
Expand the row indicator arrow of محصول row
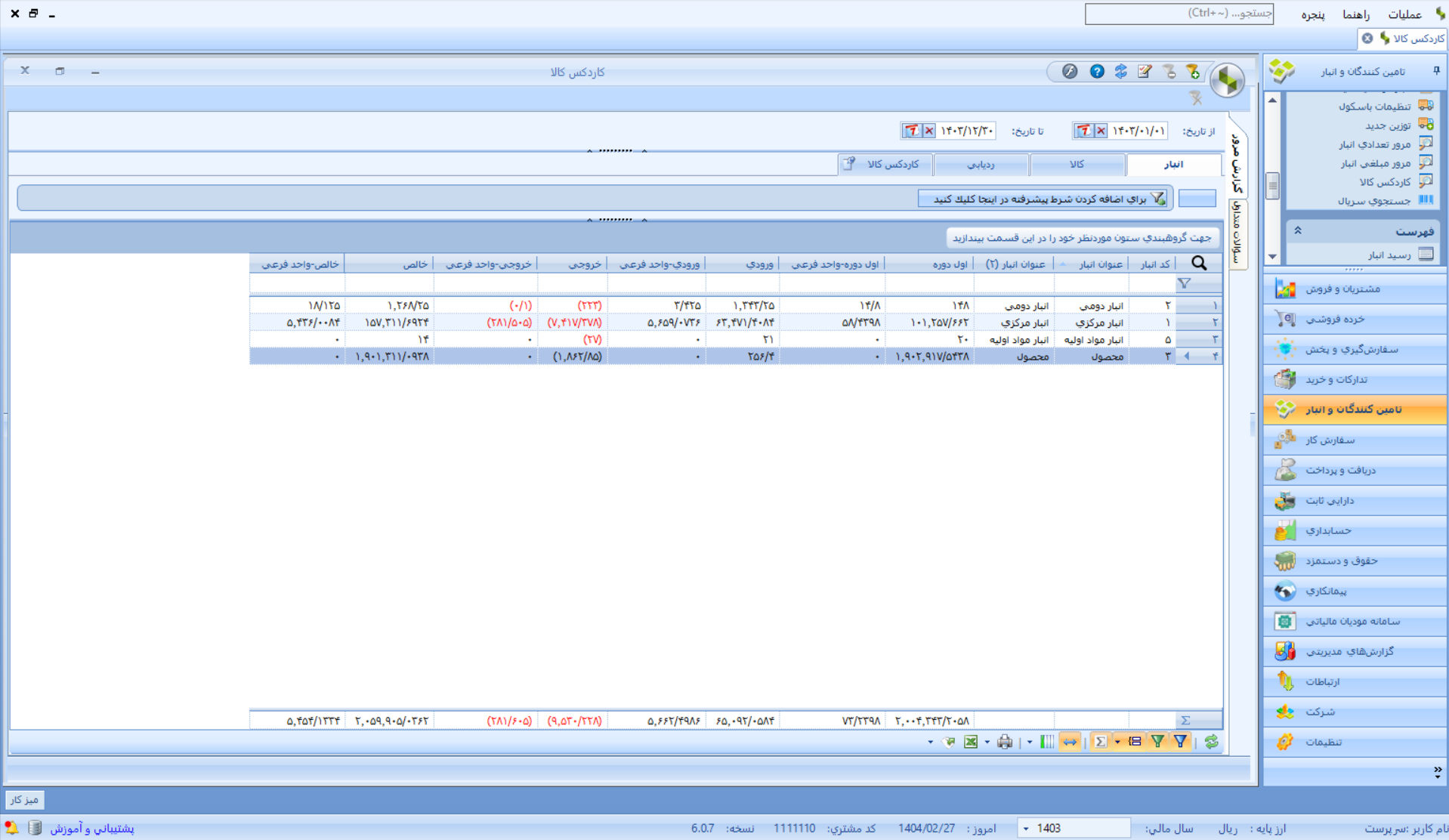1186,356
